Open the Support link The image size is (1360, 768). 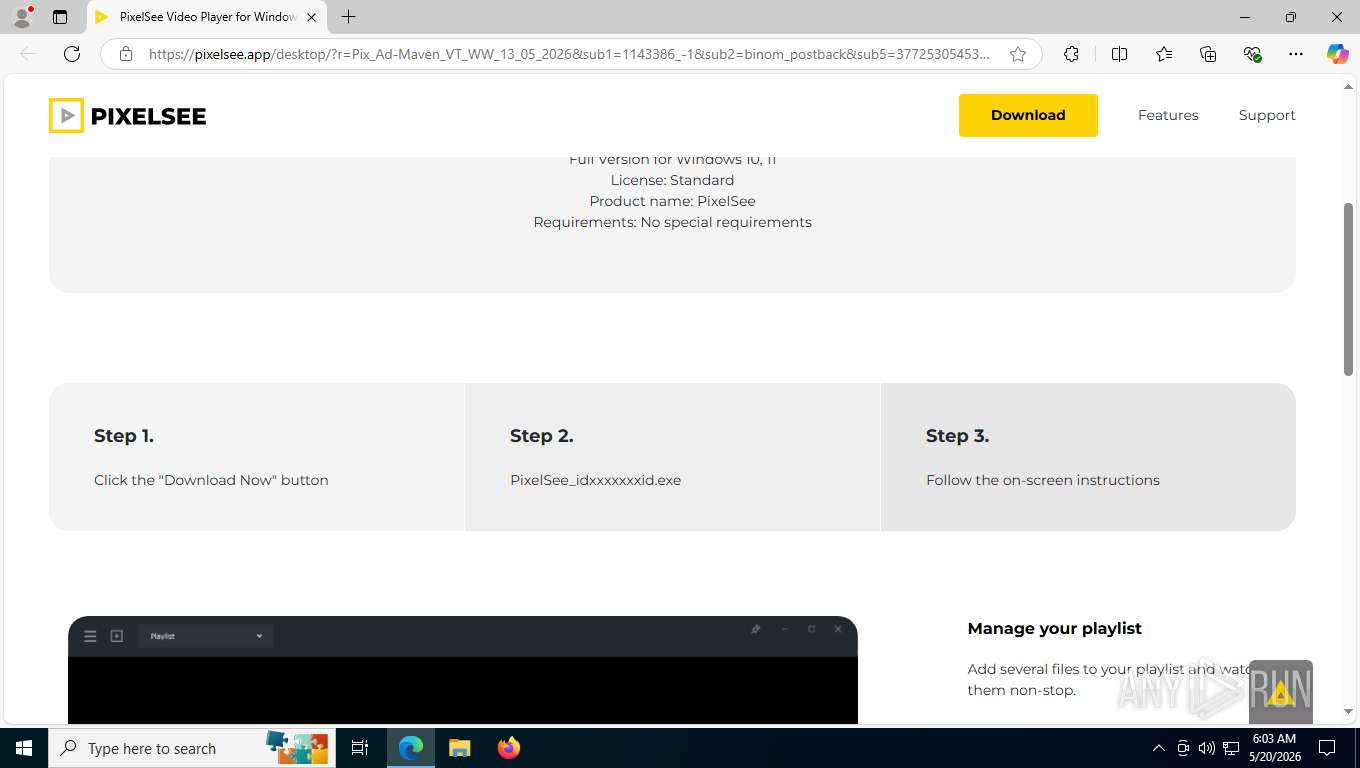tap(1267, 115)
